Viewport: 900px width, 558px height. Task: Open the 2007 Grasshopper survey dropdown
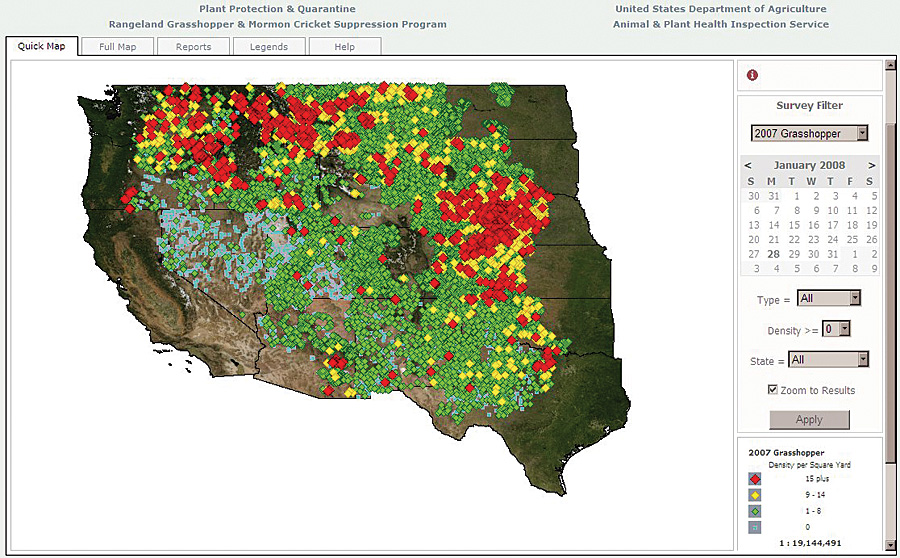809,133
